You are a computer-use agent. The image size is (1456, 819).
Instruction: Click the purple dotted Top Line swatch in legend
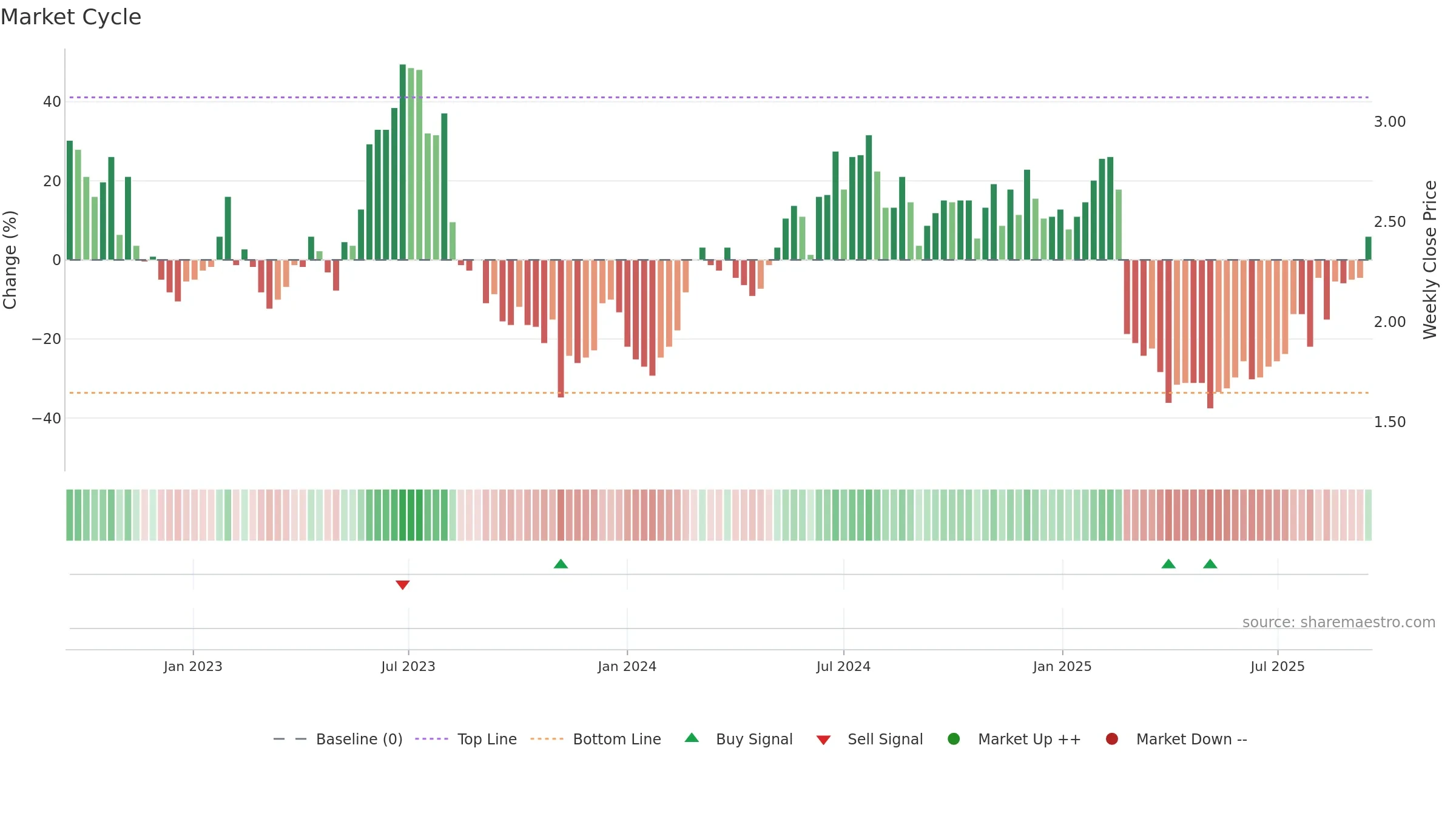(431, 739)
